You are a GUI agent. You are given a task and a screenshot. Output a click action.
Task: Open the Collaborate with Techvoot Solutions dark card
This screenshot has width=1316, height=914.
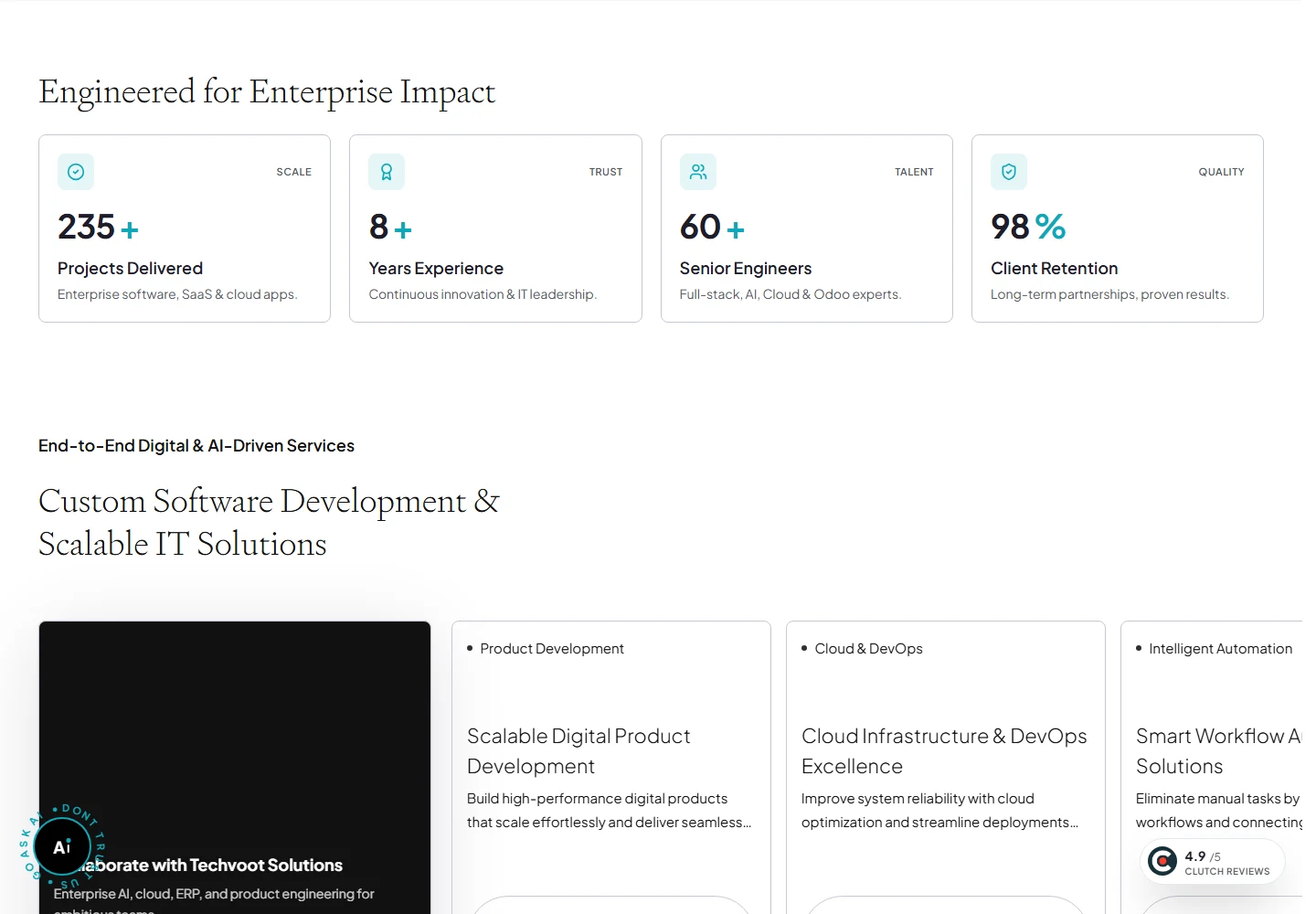(x=235, y=768)
